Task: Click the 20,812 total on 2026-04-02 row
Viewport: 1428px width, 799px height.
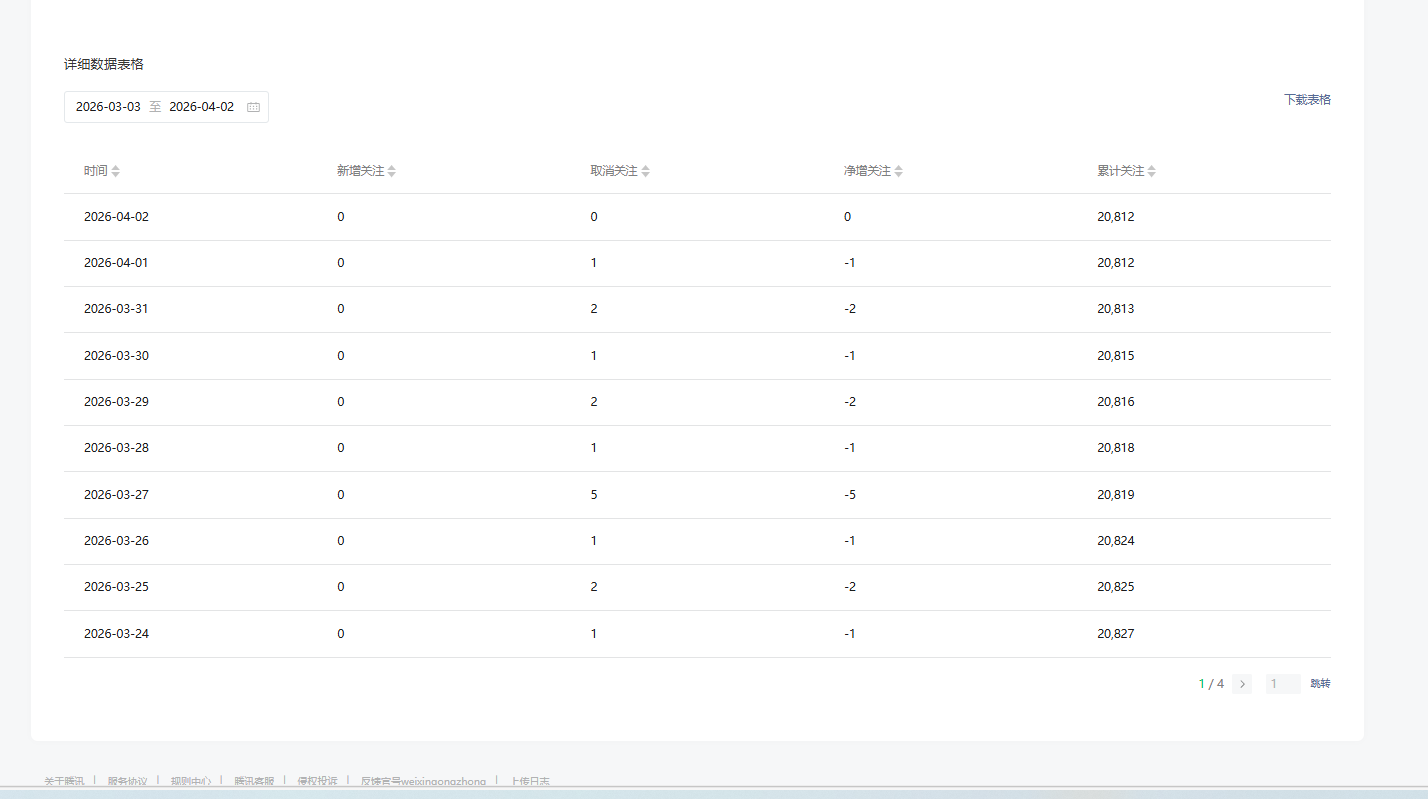Action: click(x=1115, y=217)
